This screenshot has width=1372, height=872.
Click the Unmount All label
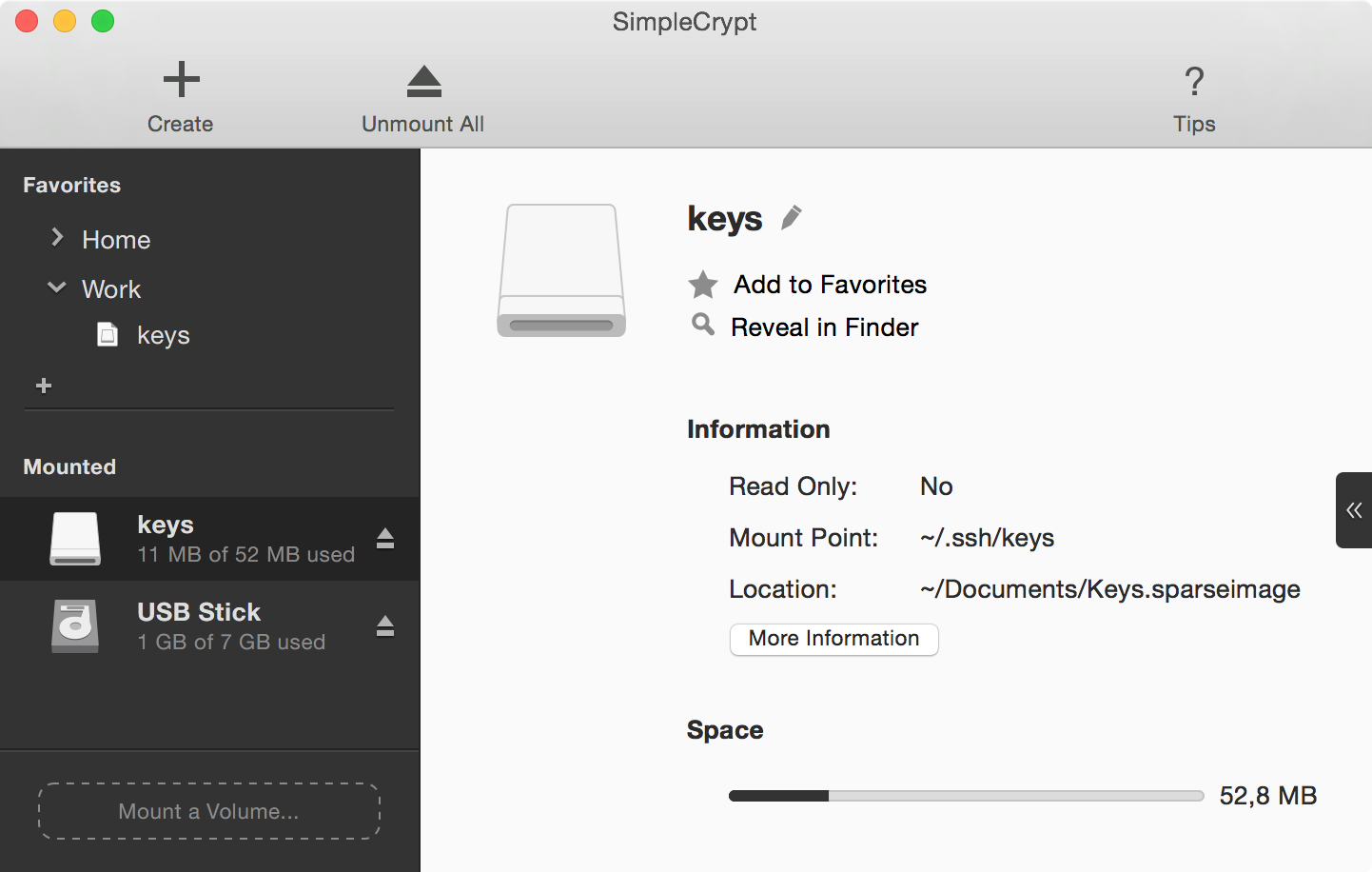click(422, 124)
